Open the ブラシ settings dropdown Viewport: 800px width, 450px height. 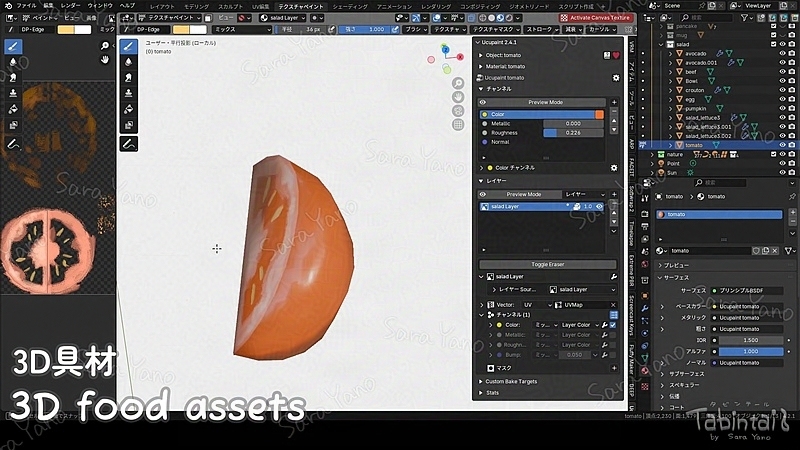(x=414, y=30)
